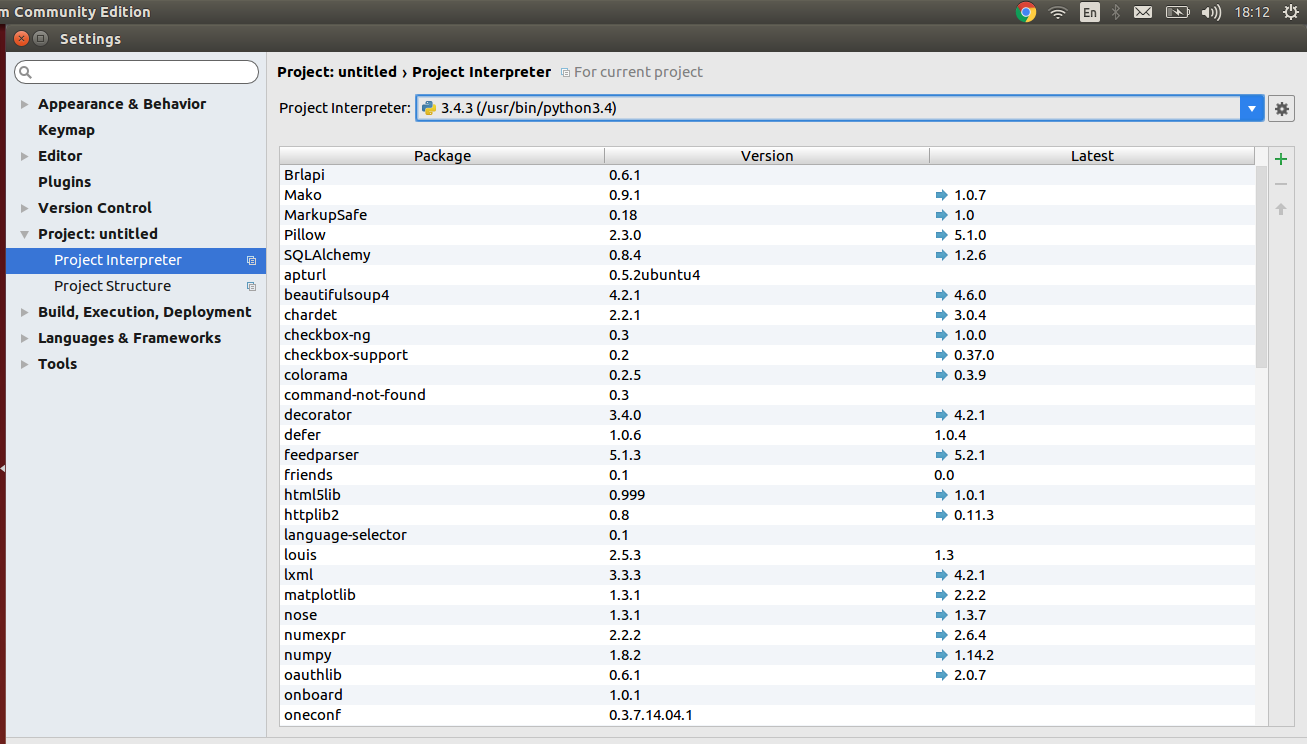Select the oneconf package row
Viewport: 1307px width, 744px height.
pos(767,715)
